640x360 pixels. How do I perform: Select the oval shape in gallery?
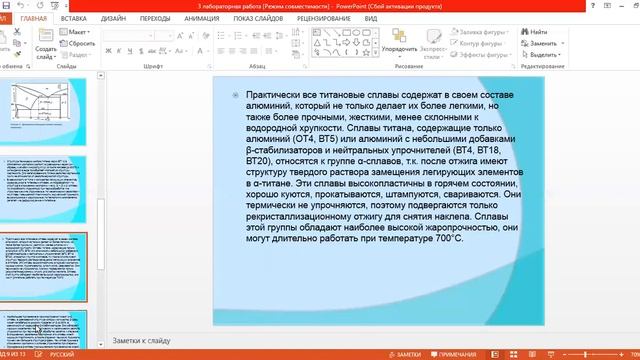click(356, 33)
